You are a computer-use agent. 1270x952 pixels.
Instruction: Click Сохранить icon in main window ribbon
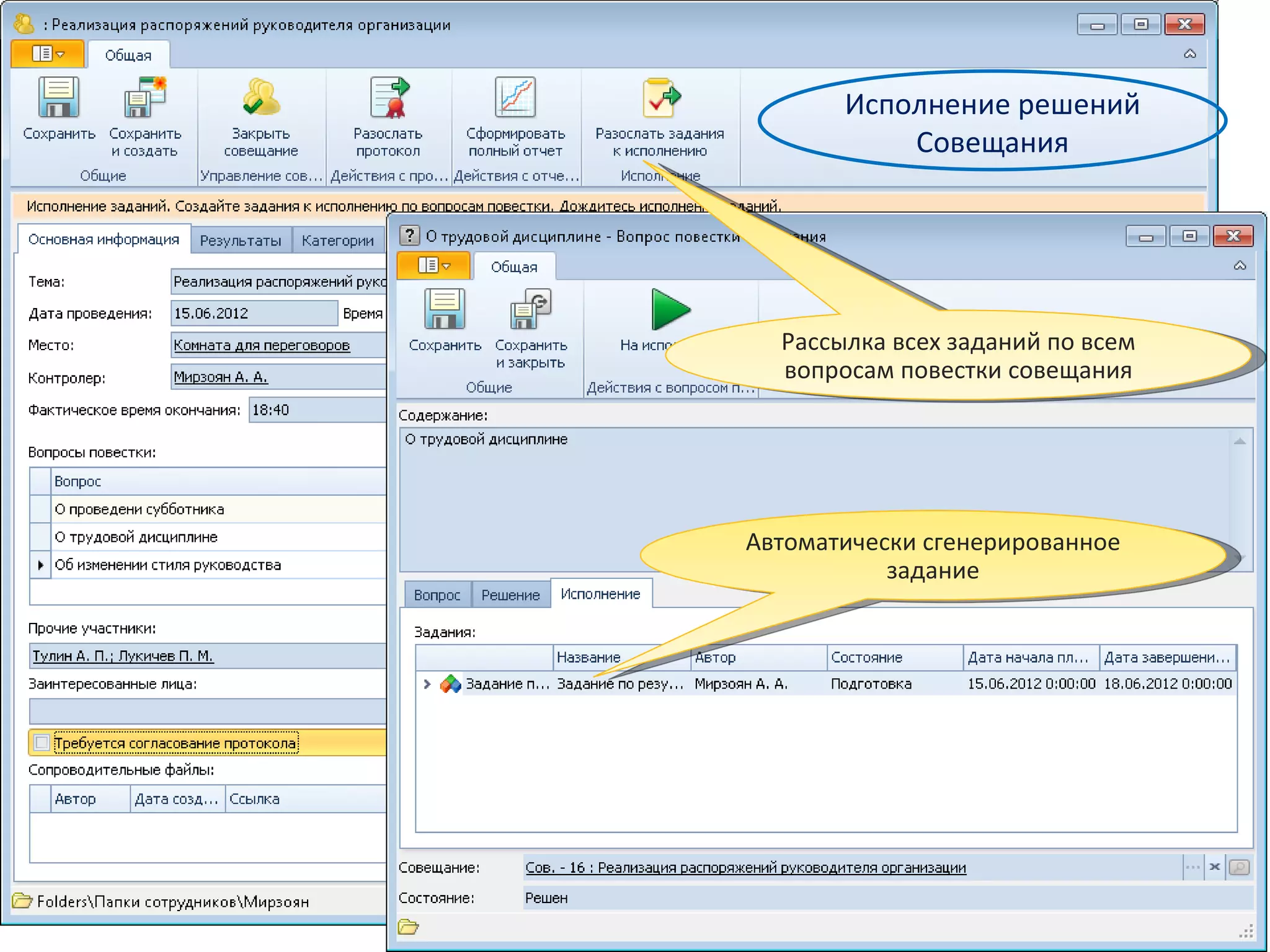[x=58, y=98]
